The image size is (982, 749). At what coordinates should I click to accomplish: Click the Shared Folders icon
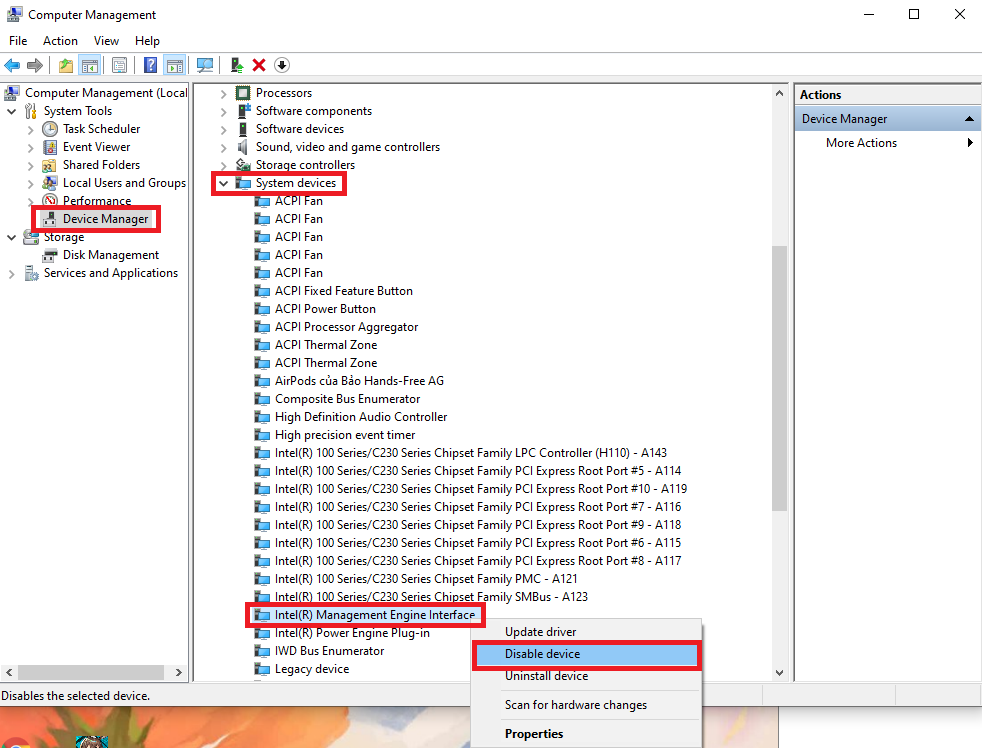pyautogui.click(x=49, y=165)
